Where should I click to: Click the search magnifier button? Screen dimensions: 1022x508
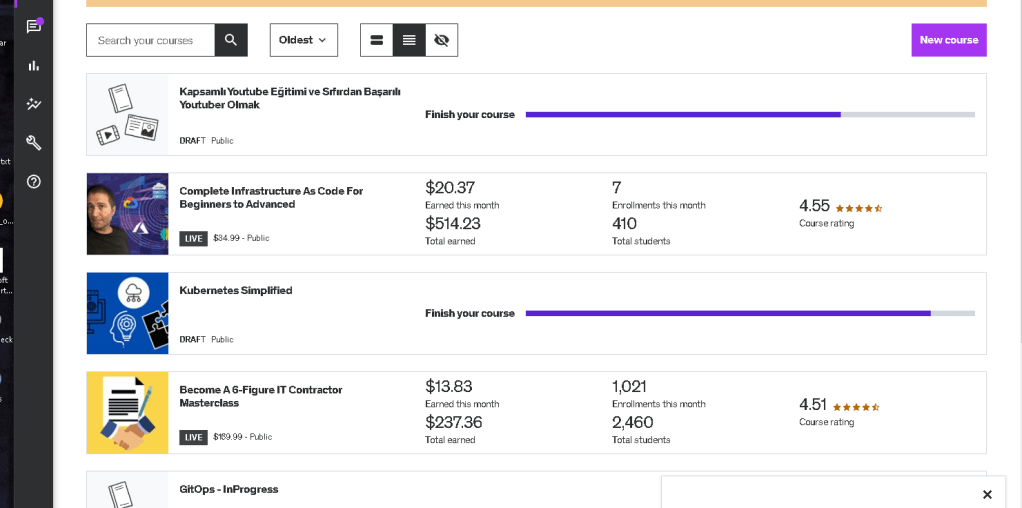pyautogui.click(x=231, y=40)
